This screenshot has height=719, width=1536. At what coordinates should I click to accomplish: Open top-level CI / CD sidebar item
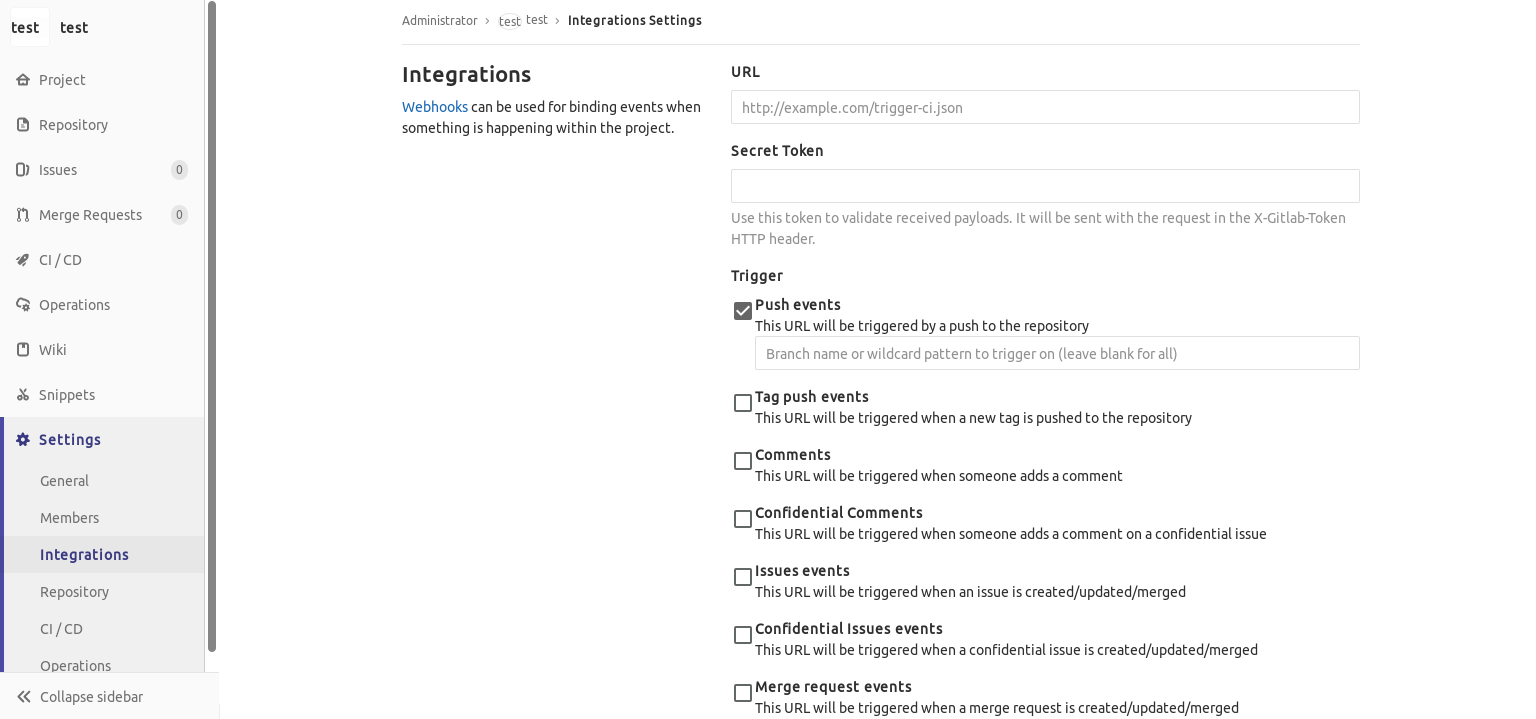coord(102,260)
